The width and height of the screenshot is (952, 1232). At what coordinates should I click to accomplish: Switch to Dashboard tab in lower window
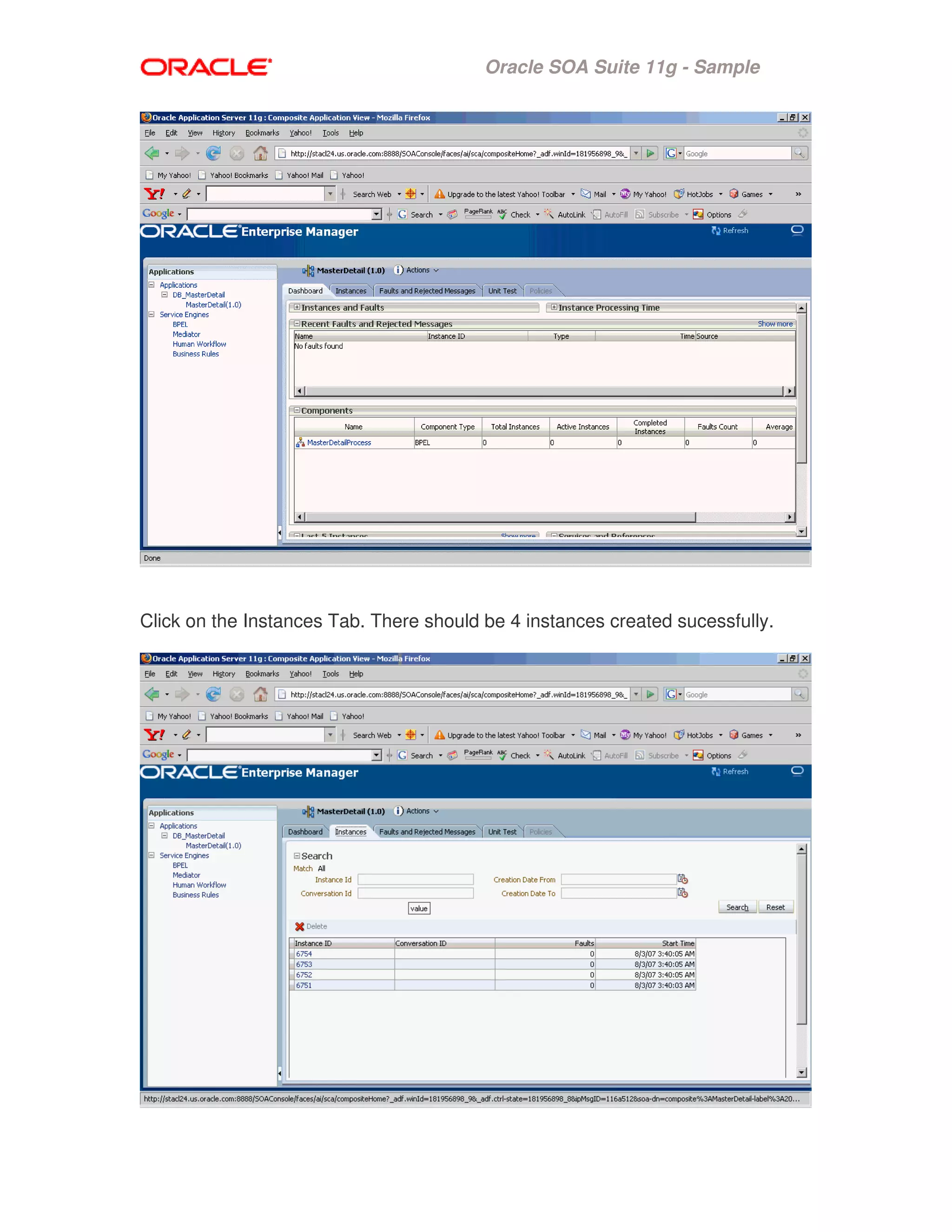(x=305, y=832)
